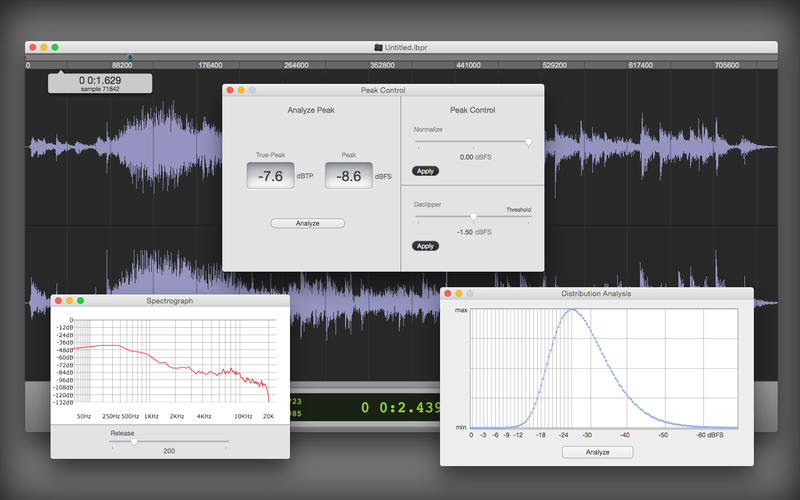This screenshot has width=800, height=500.
Task: Click the Declipper threshold slider knob
Action: click(x=473, y=217)
